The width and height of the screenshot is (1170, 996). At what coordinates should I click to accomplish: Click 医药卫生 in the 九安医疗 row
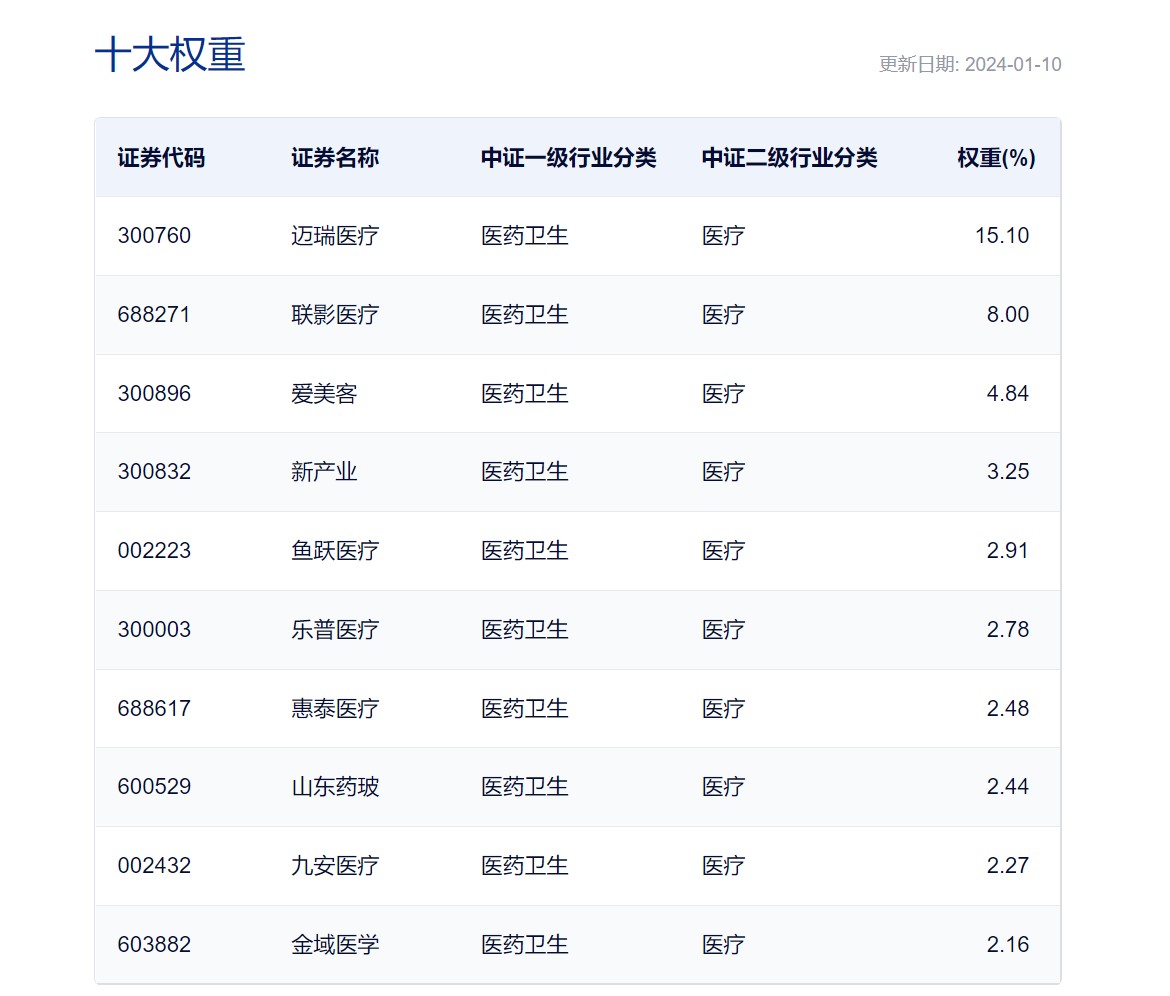tap(525, 865)
